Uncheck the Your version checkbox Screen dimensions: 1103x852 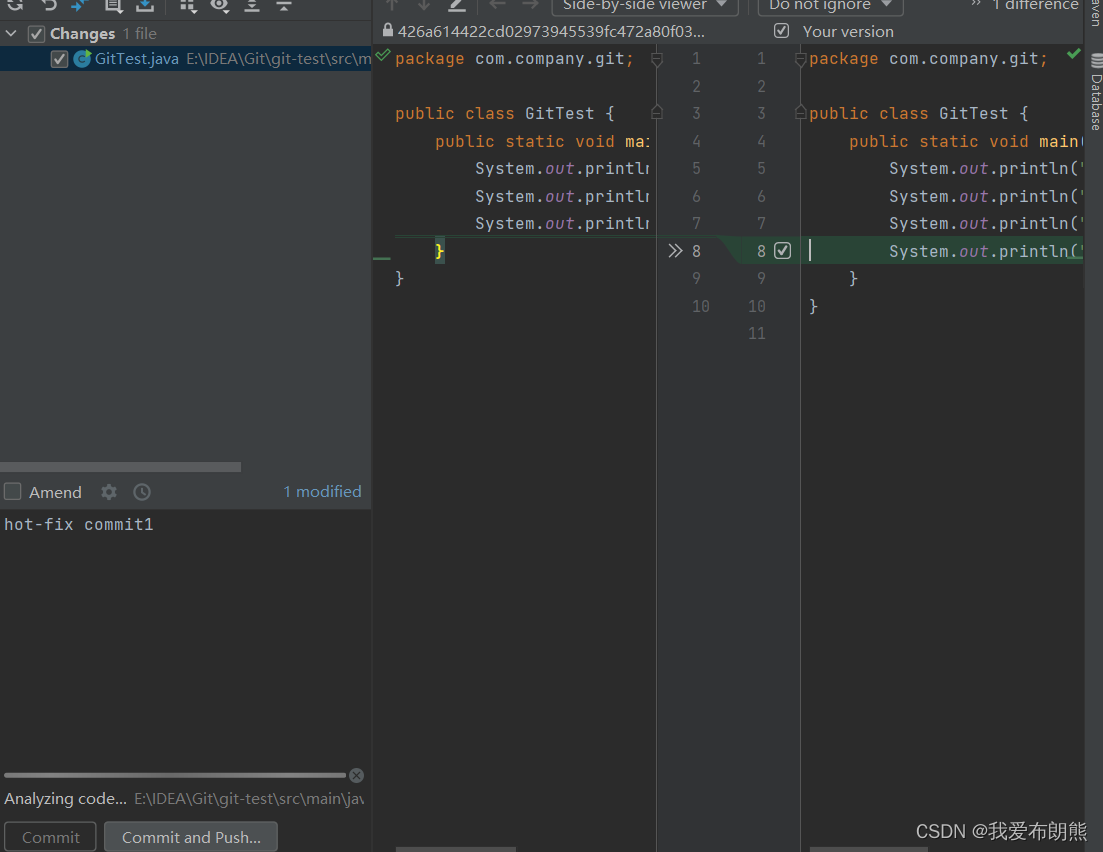click(781, 31)
